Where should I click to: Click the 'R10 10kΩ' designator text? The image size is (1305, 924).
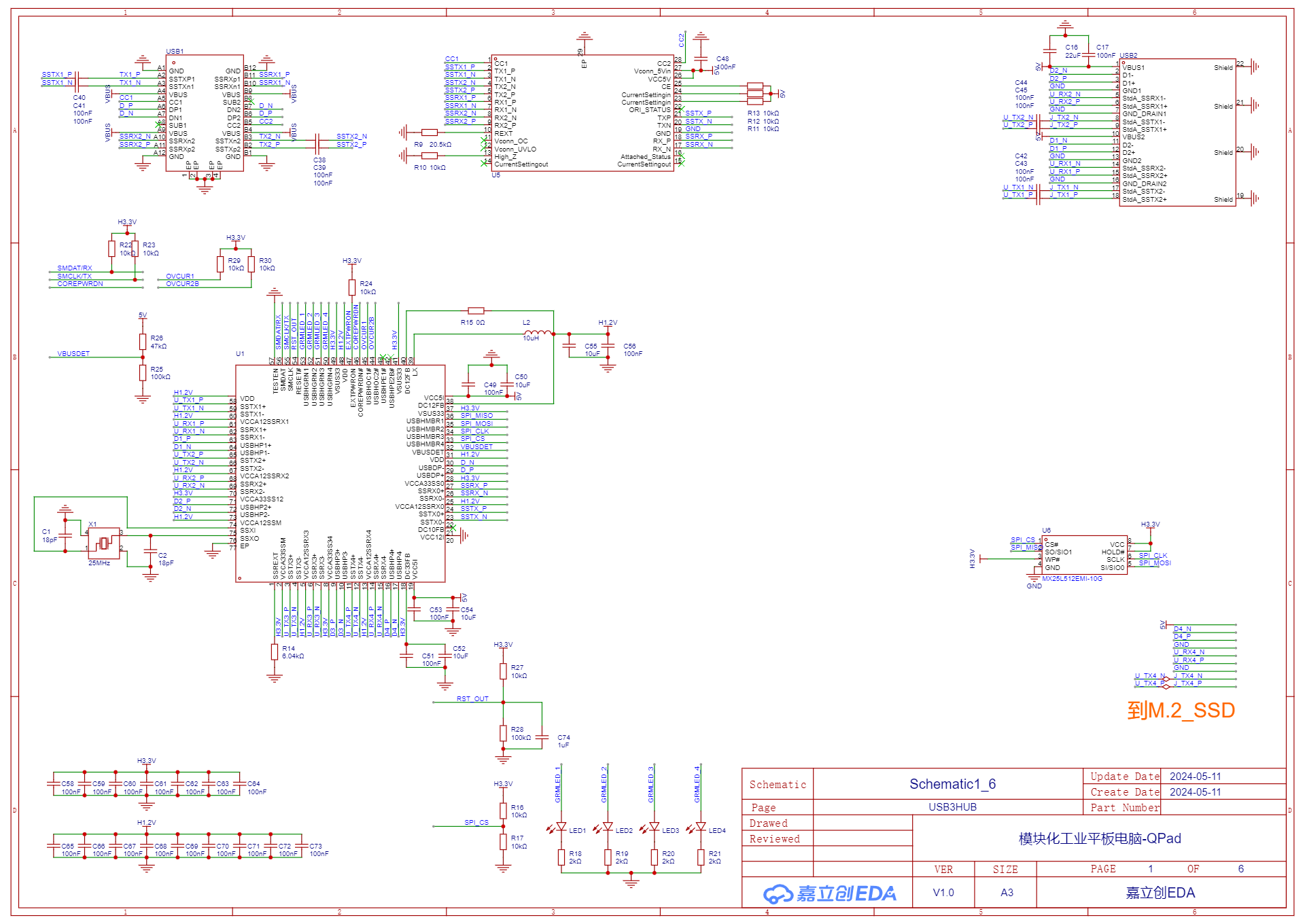coord(430,168)
